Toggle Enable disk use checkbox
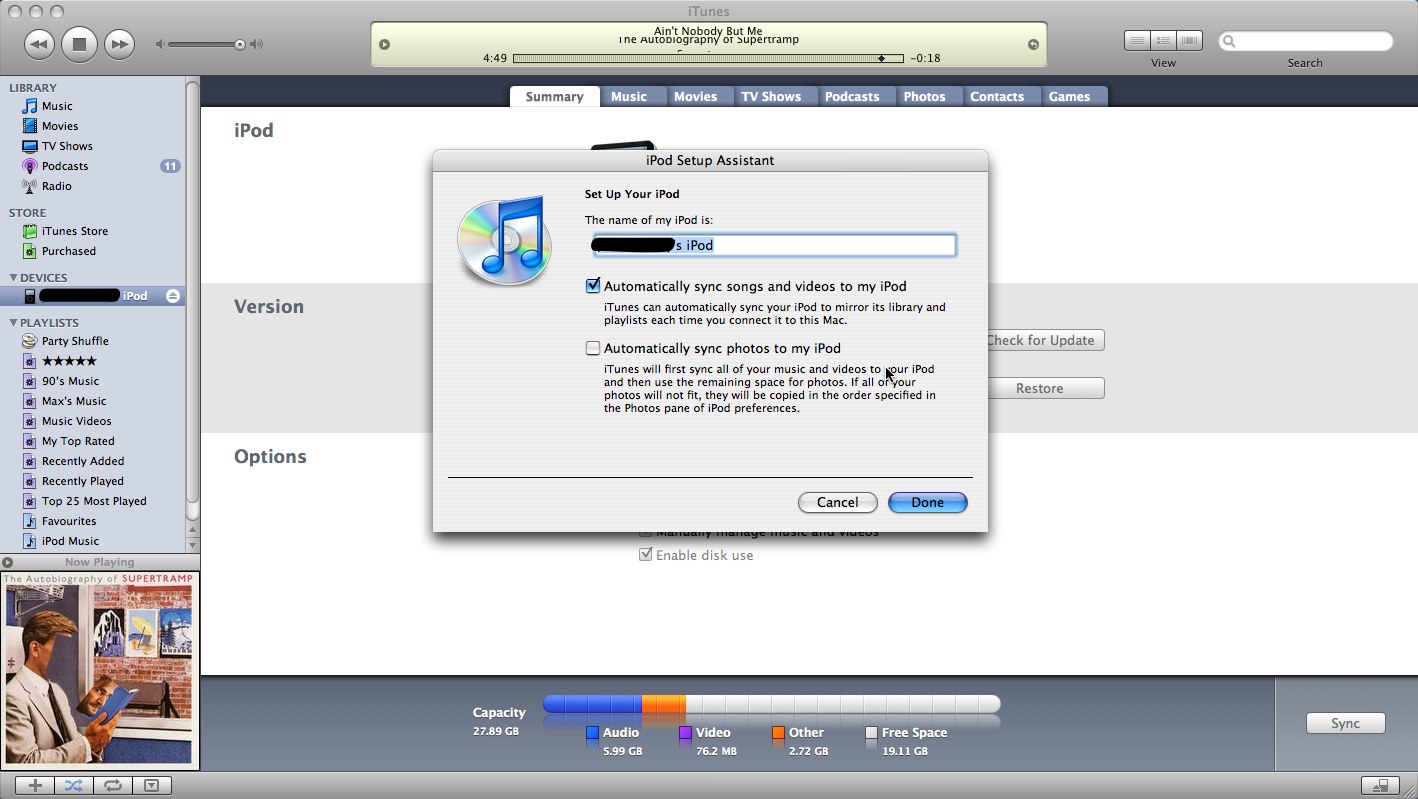This screenshot has height=799, width=1418. pos(646,555)
